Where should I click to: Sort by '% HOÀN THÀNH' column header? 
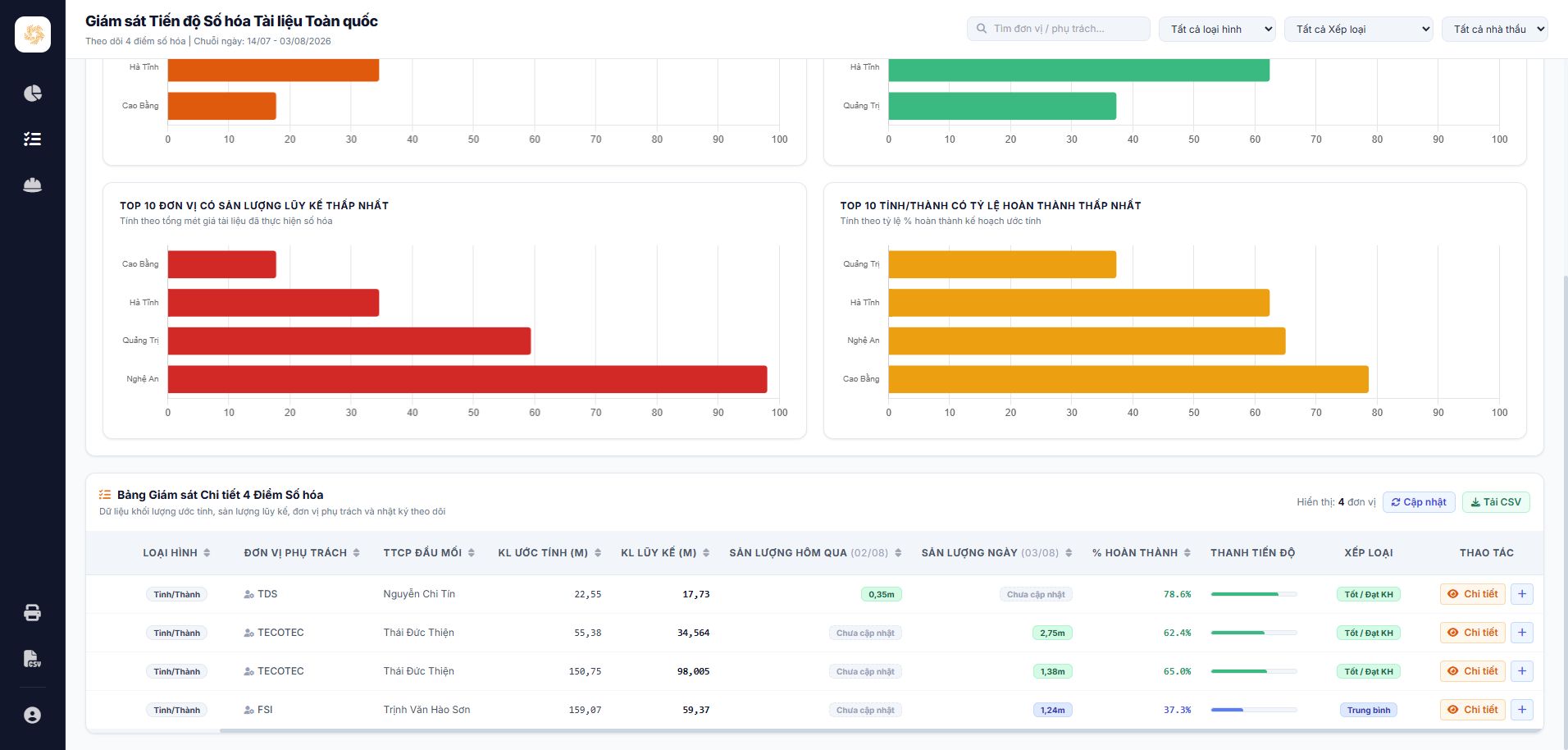(1142, 553)
